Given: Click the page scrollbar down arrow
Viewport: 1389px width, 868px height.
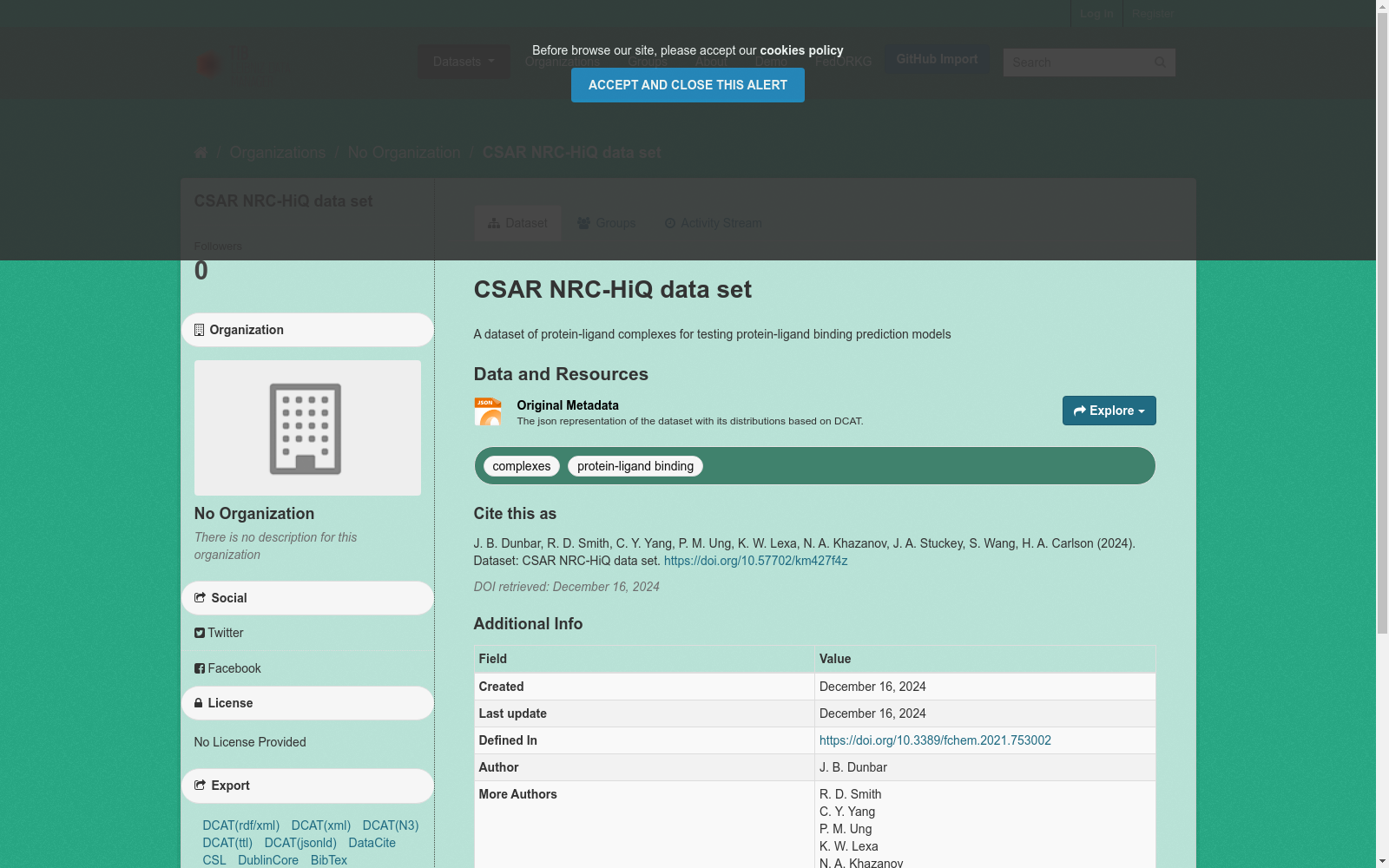Looking at the screenshot, I should click(1382, 861).
